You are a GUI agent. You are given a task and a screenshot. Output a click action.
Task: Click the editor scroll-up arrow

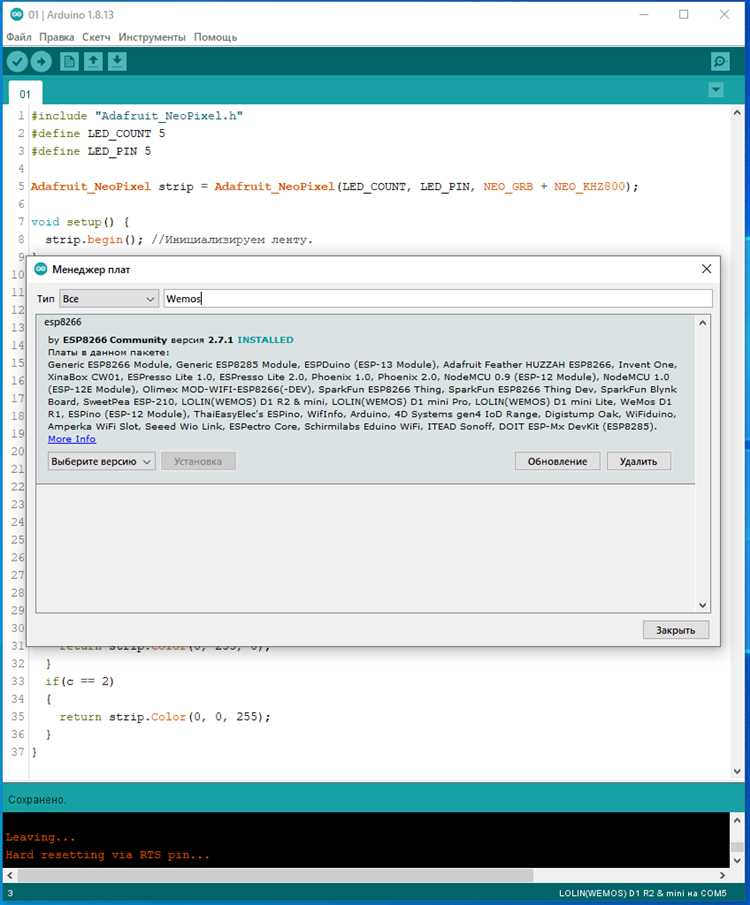coord(737,113)
